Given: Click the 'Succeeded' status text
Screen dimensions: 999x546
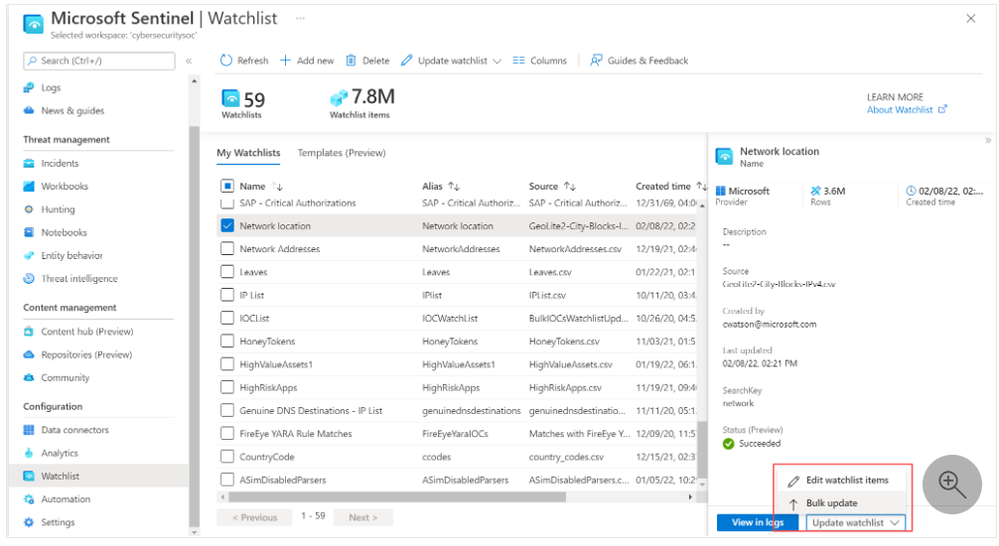Looking at the screenshot, I should 759,443.
